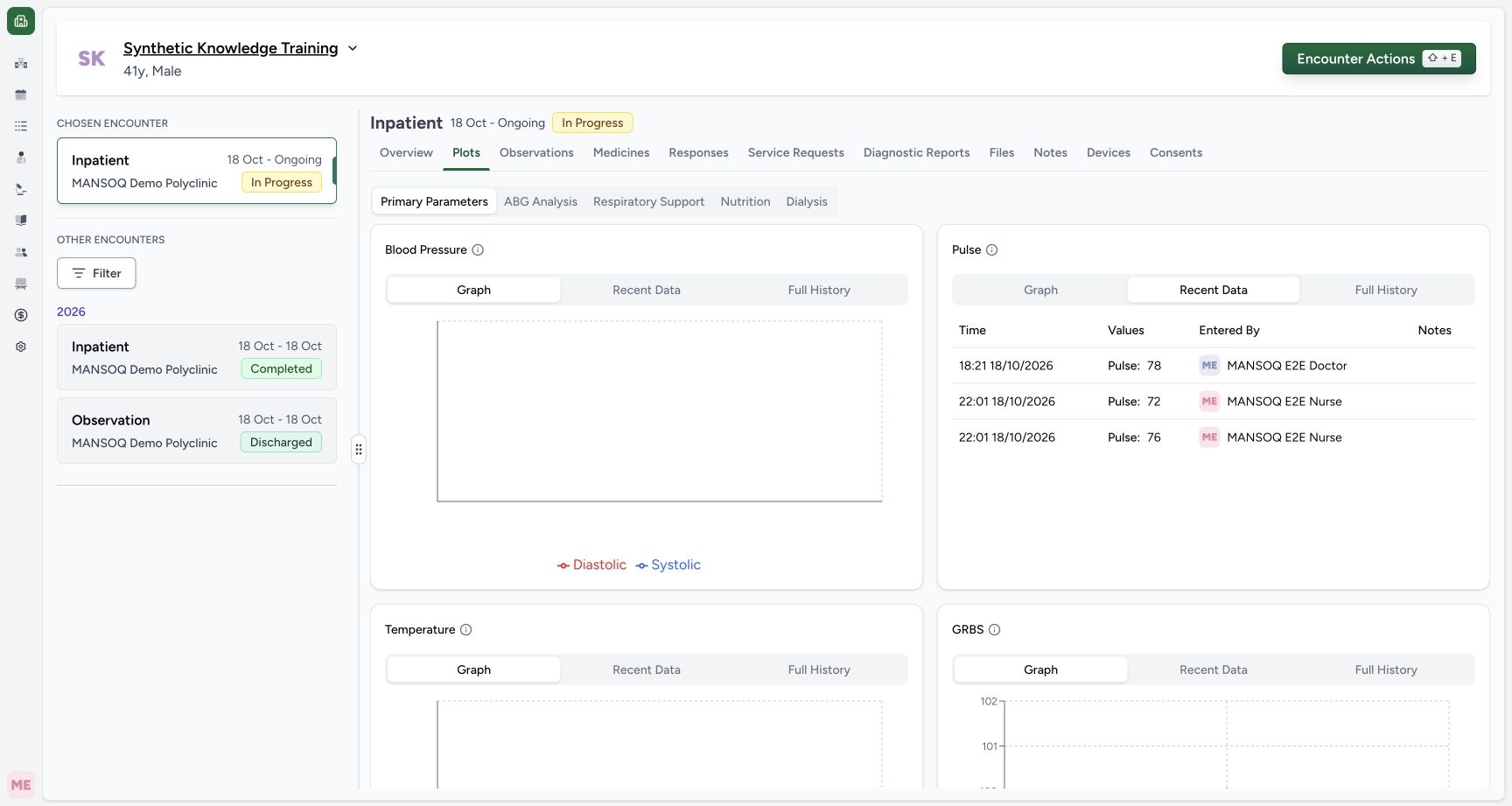The height and width of the screenshot is (806, 1512).
Task: Open the Service Requests tab
Action: coord(796,152)
